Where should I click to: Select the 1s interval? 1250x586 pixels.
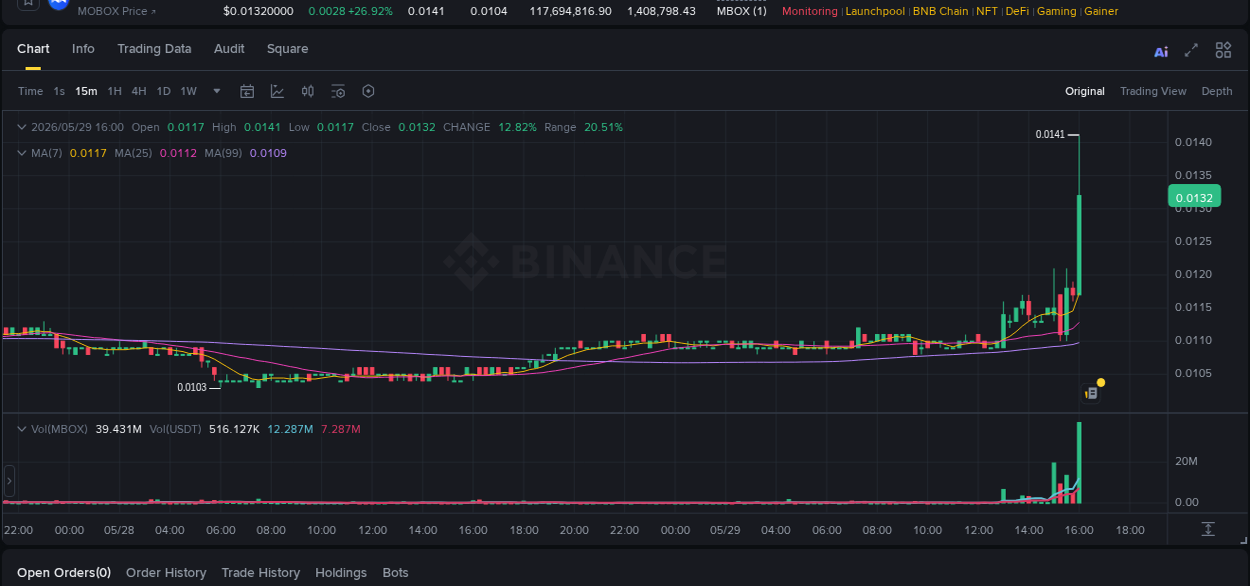coord(59,91)
